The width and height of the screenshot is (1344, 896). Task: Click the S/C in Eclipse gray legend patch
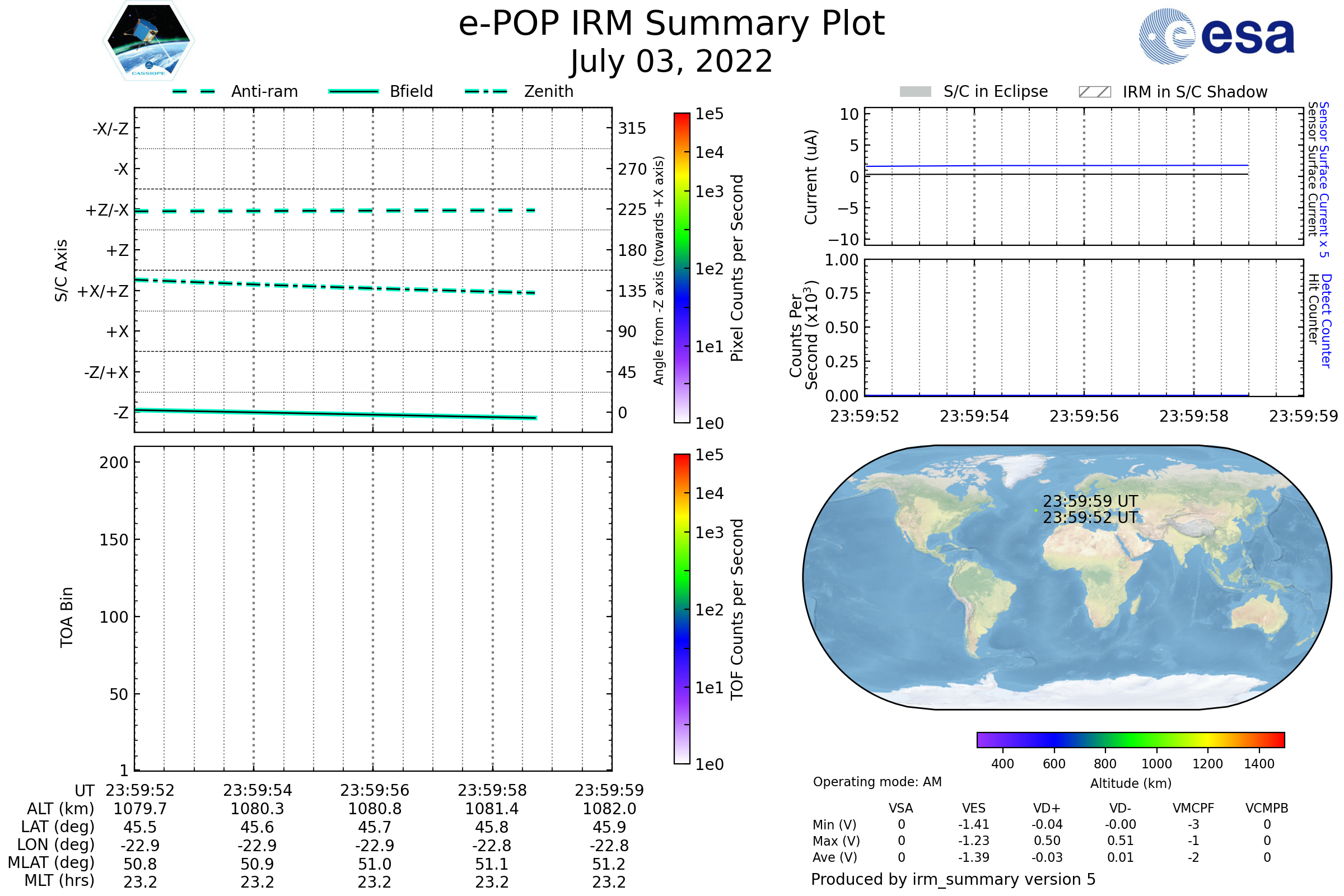[915, 92]
